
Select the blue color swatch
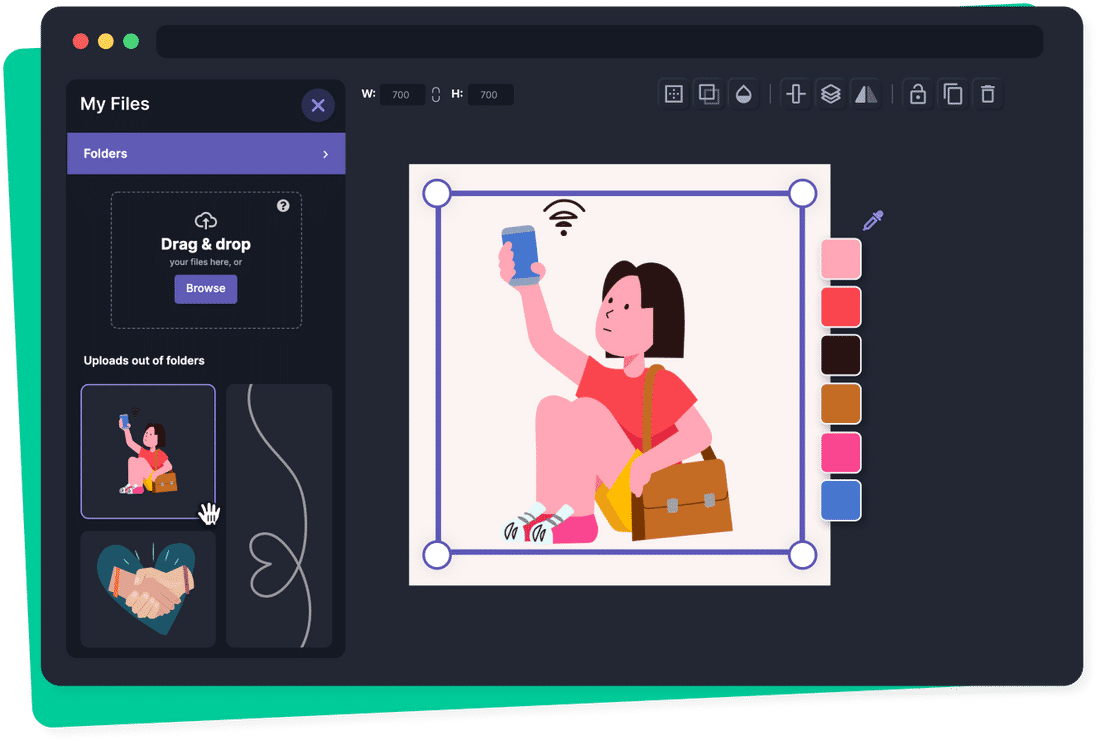click(x=841, y=500)
